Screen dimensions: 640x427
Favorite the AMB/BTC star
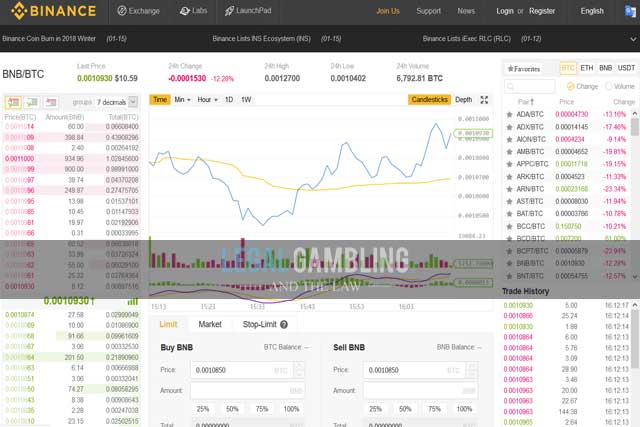pyautogui.click(x=509, y=152)
